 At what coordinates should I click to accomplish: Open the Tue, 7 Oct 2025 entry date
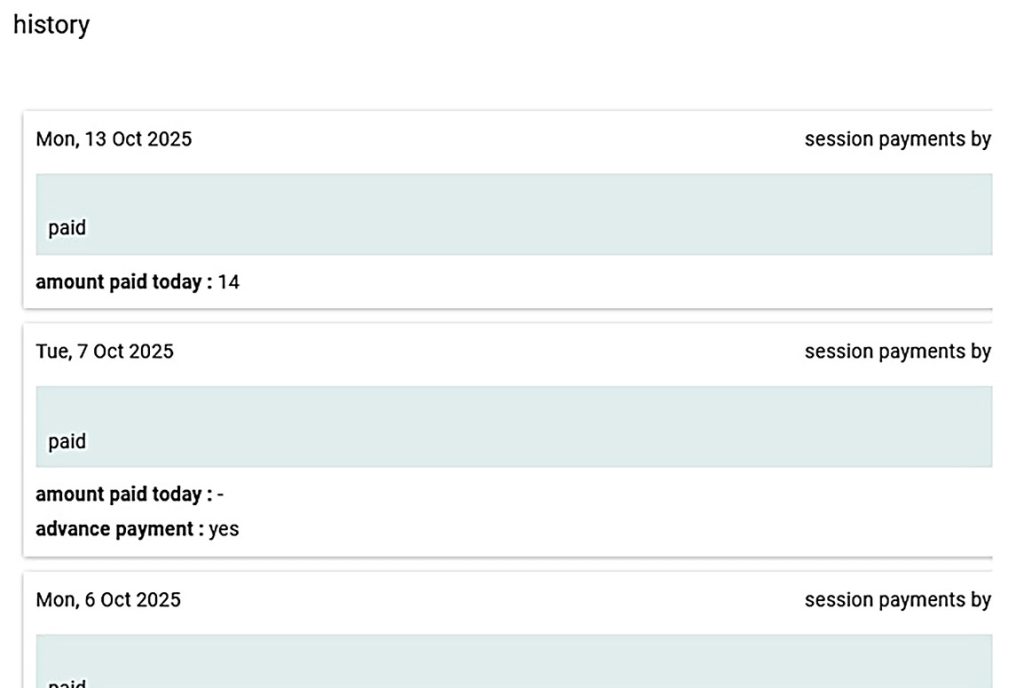click(105, 351)
